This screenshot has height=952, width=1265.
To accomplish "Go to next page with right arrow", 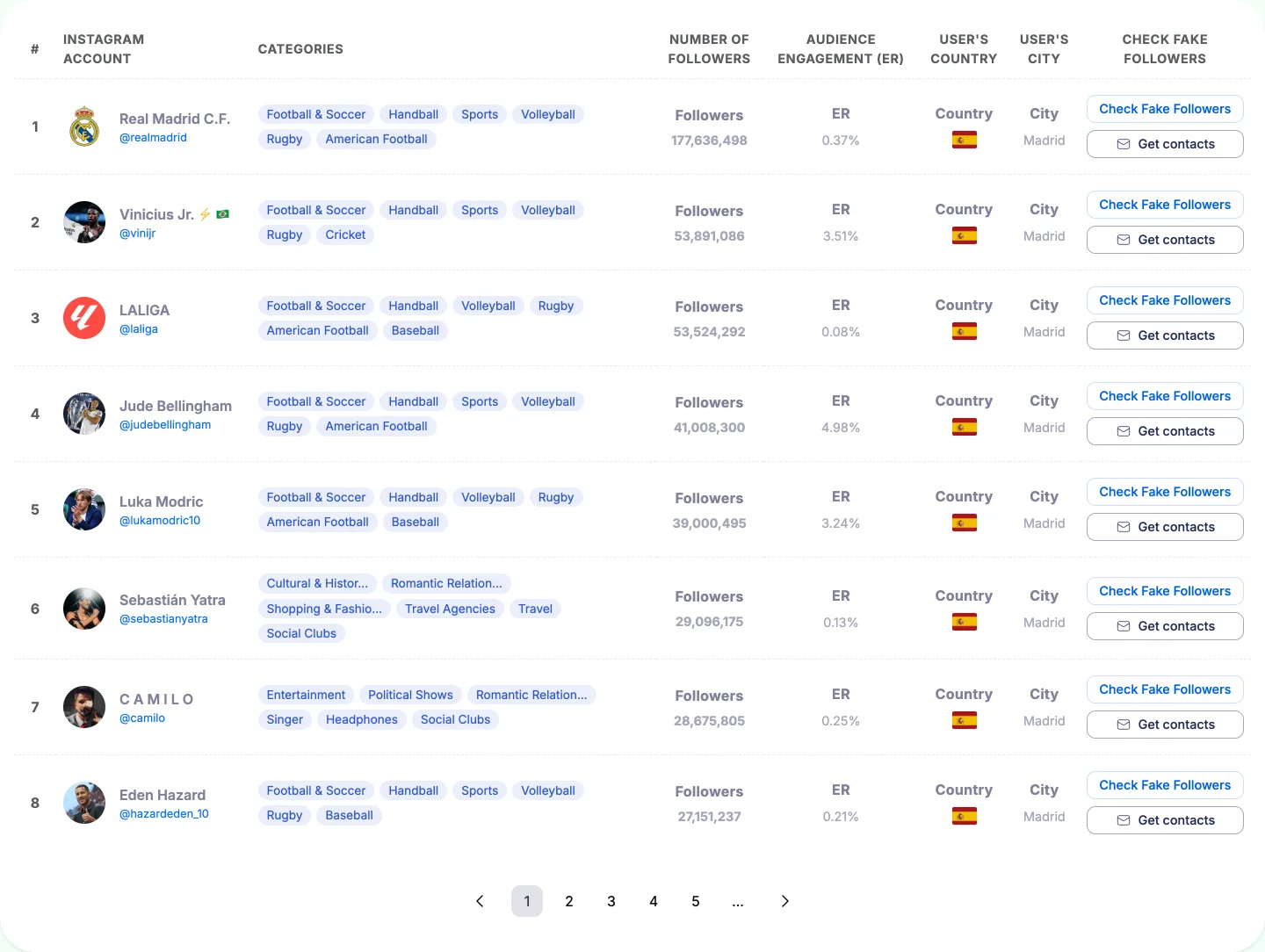I will 785,901.
